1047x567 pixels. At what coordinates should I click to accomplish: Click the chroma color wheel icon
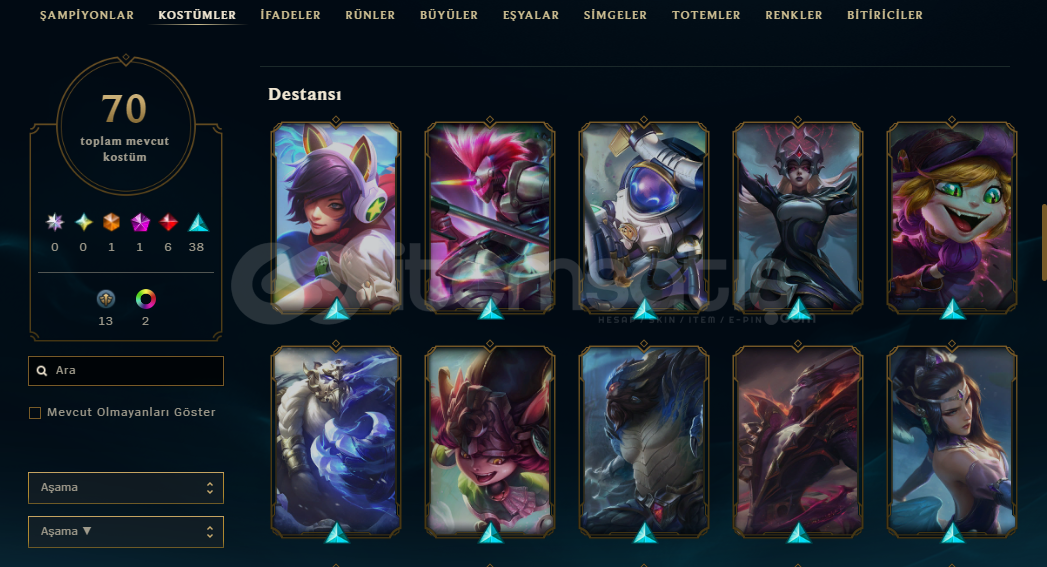coord(146,299)
